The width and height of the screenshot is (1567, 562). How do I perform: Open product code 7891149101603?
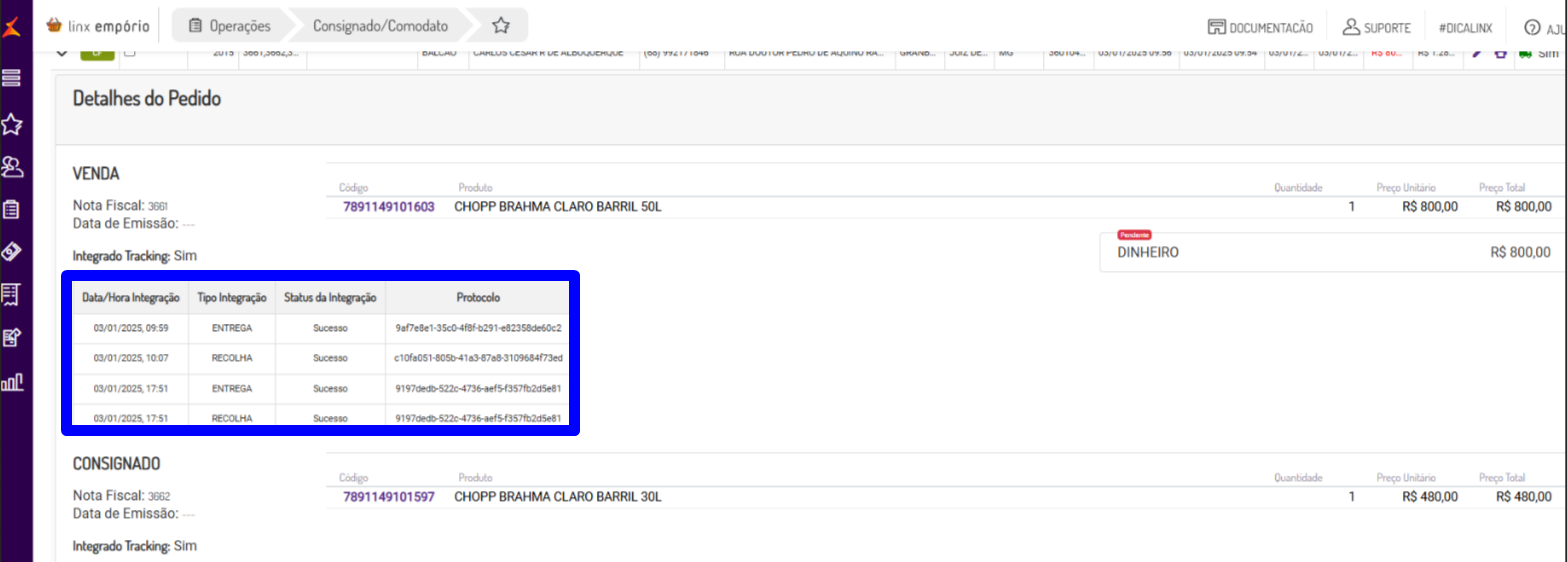(x=388, y=207)
